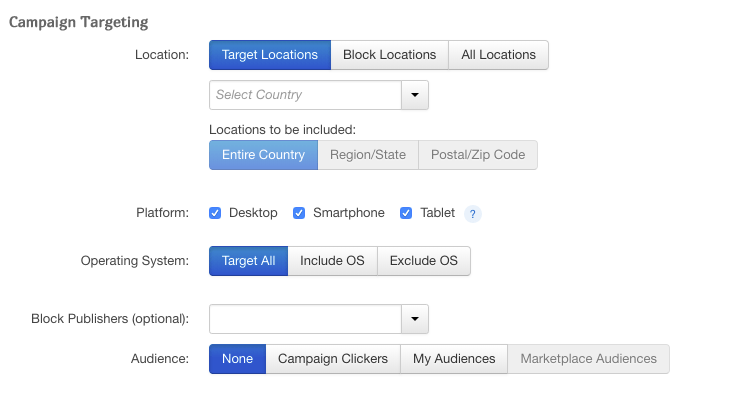Viewport: 738px width, 400px height.
Task: Select Target All operating systems
Action: [x=248, y=261]
